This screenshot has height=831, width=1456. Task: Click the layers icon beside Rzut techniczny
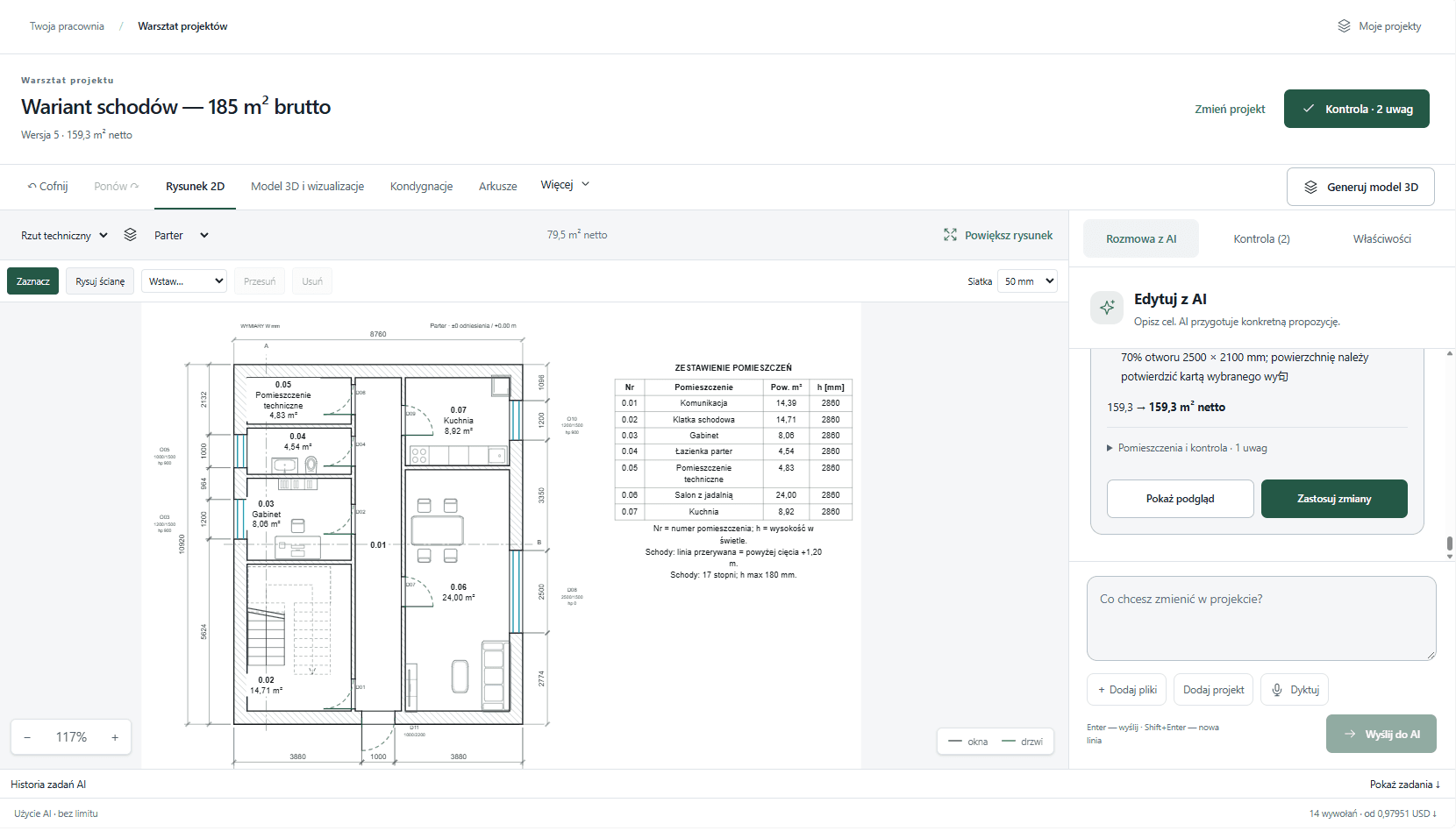point(130,235)
